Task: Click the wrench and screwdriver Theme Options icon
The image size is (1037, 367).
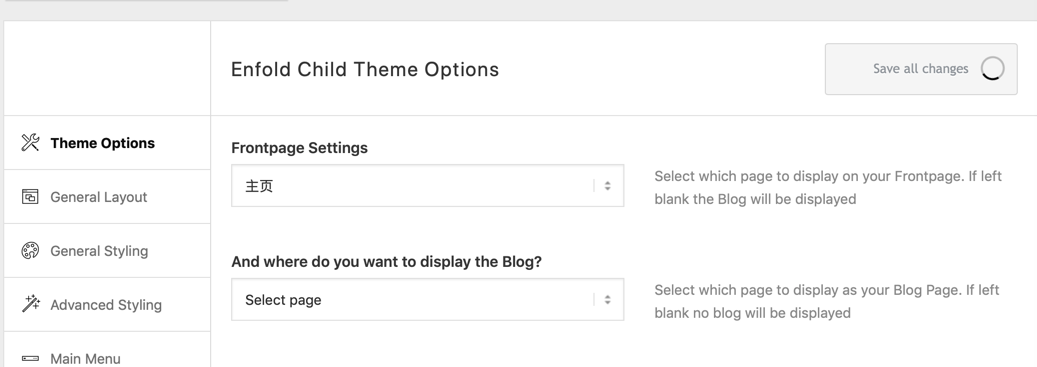Action: coord(30,142)
